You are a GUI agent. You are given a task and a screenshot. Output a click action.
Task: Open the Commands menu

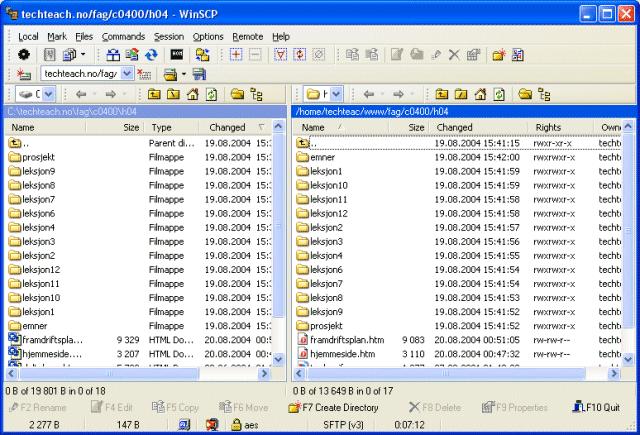coord(123,37)
